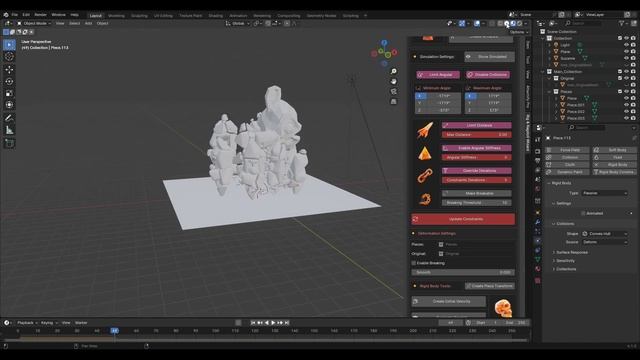Click the Smooth slider in Deformation Settings

click(x=463, y=272)
